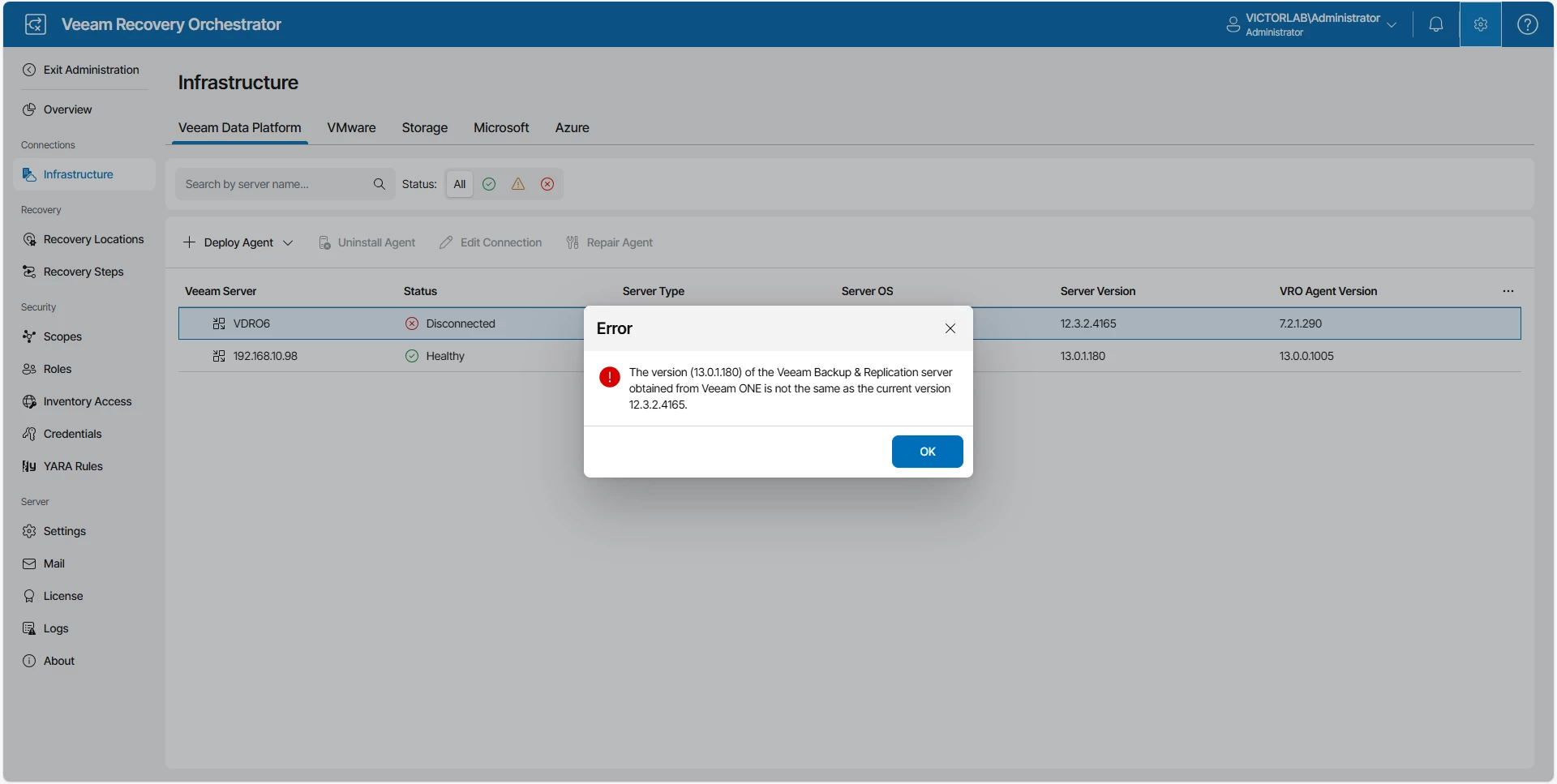The image size is (1557, 784).
Task: Sort by the Server Version column
Action: [x=1098, y=291]
